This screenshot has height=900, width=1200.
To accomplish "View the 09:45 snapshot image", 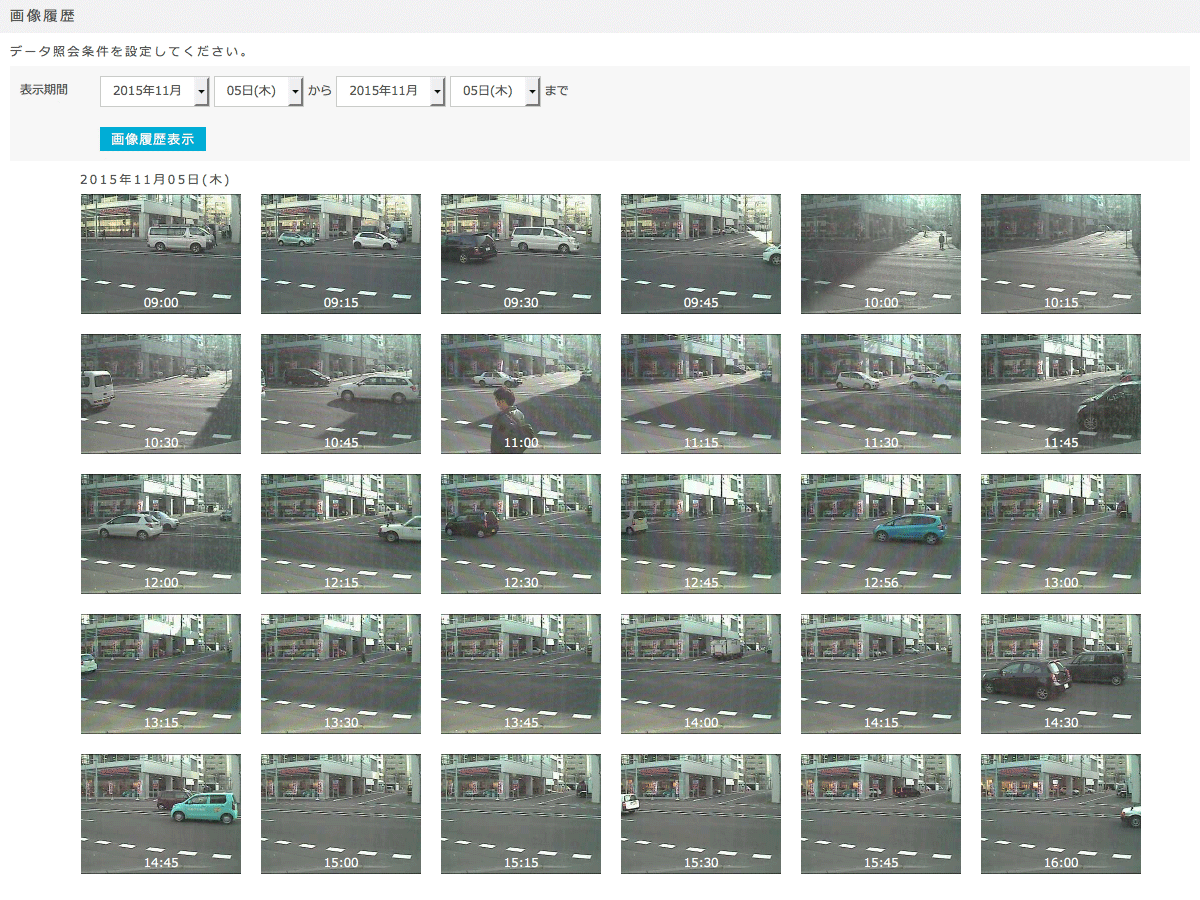I will point(701,254).
